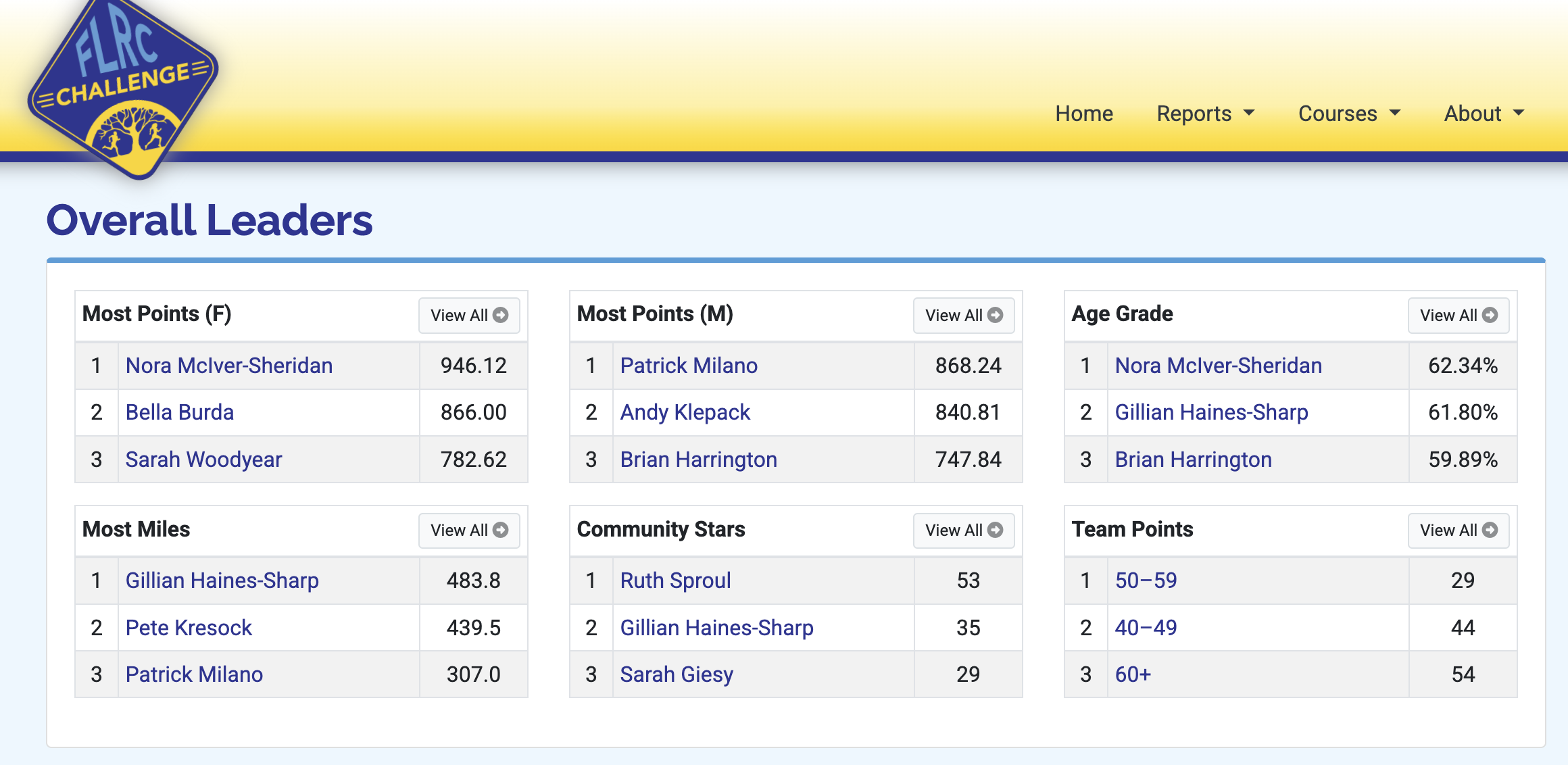Open the 50–59 team link
Image resolution: width=1568 pixels, height=765 pixels.
pyautogui.click(x=1146, y=581)
